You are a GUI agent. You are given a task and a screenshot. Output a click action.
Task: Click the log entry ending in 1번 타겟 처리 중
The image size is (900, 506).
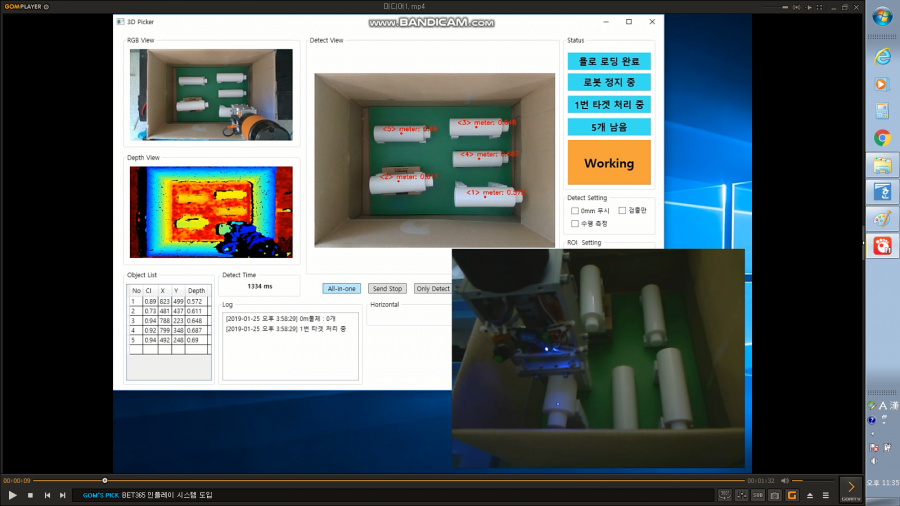(x=286, y=329)
